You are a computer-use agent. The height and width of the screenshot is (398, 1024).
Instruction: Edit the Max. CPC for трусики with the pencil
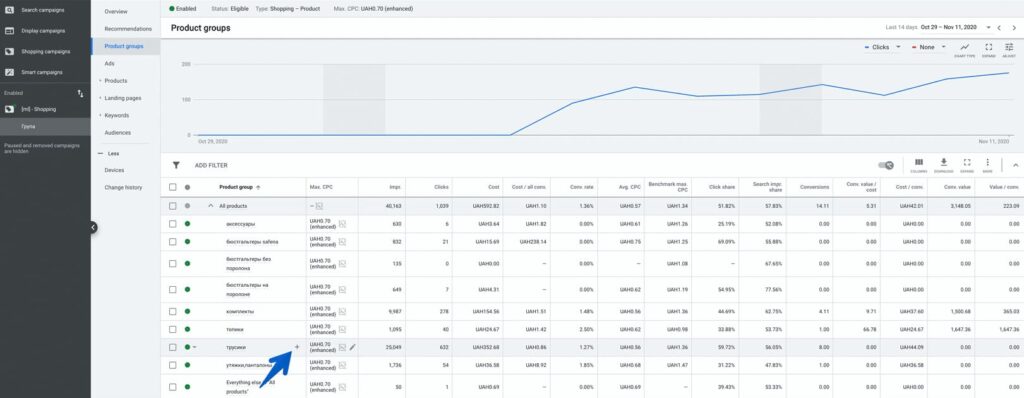pos(353,347)
